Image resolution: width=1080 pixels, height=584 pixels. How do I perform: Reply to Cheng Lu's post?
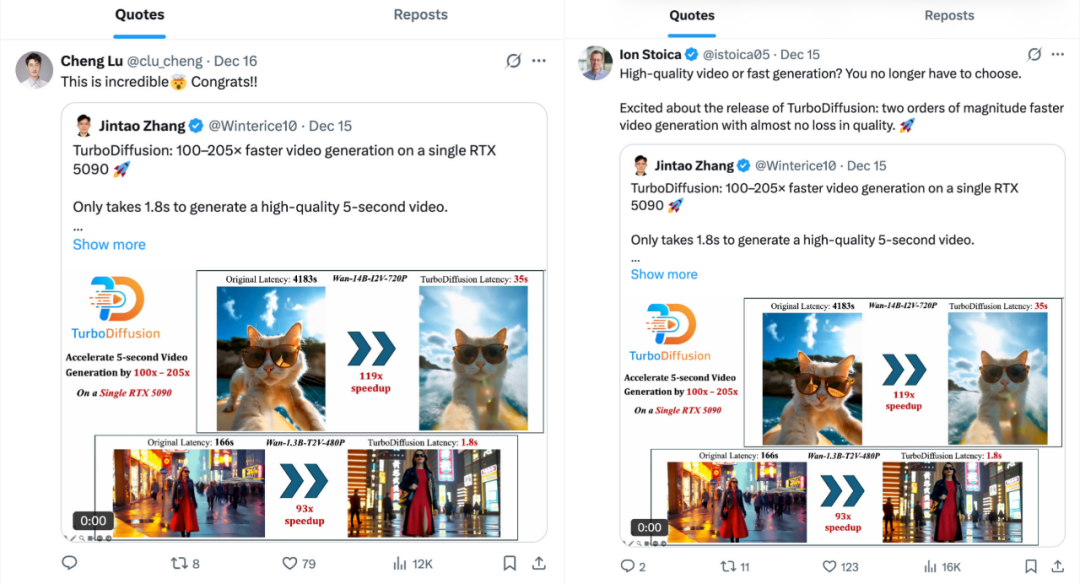click(70, 563)
